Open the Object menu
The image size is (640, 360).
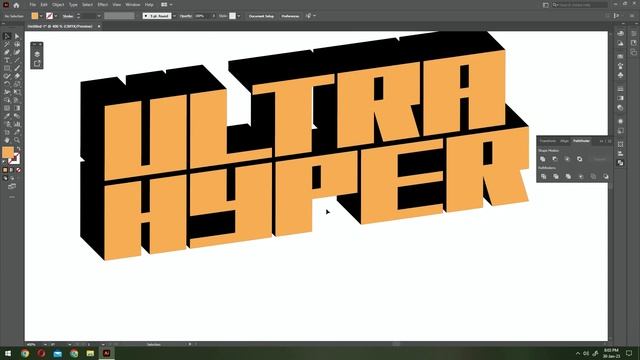58,4
